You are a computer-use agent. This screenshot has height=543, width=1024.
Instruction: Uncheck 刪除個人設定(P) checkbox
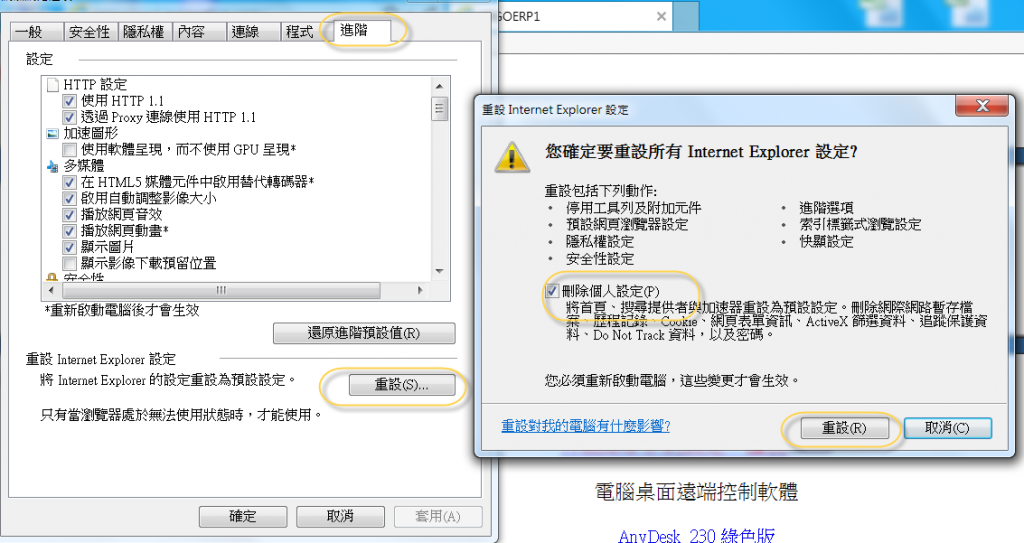point(552,291)
